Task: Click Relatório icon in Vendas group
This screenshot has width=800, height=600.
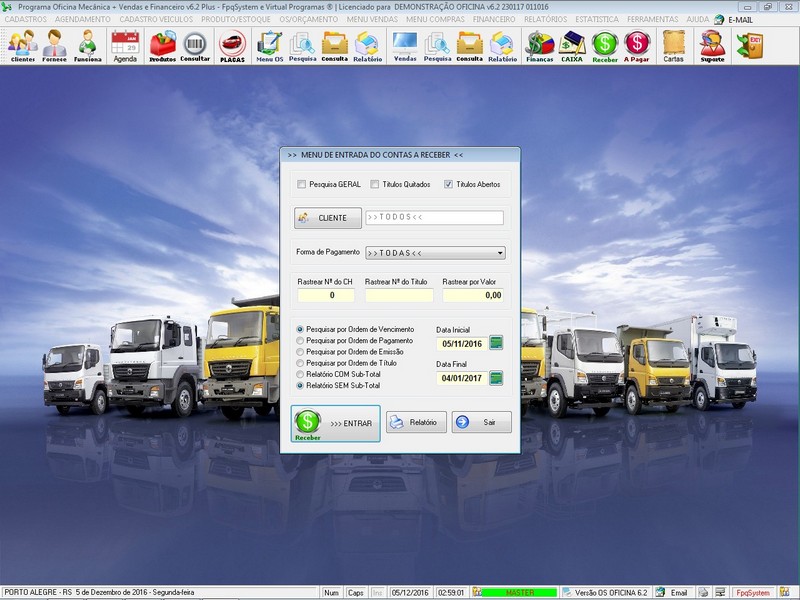Action: pos(503,46)
